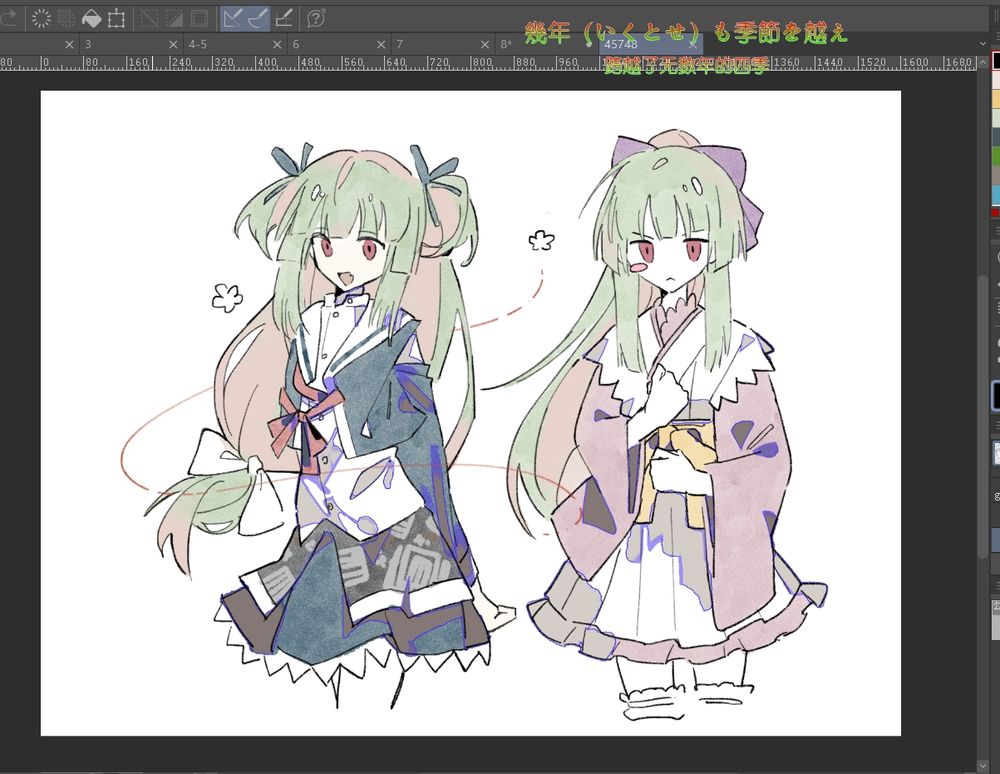The width and height of the screenshot is (1000, 774).
Task: Pick the light blue color swatch
Action: tap(996, 194)
